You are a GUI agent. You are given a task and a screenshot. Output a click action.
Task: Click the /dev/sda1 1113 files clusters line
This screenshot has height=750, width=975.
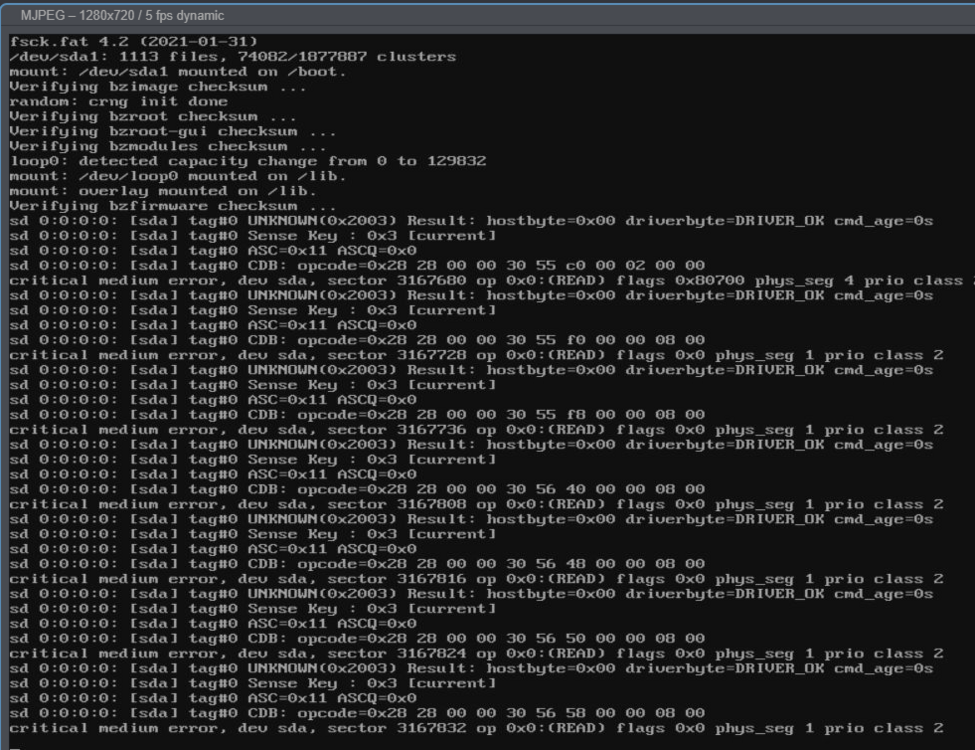[233, 57]
